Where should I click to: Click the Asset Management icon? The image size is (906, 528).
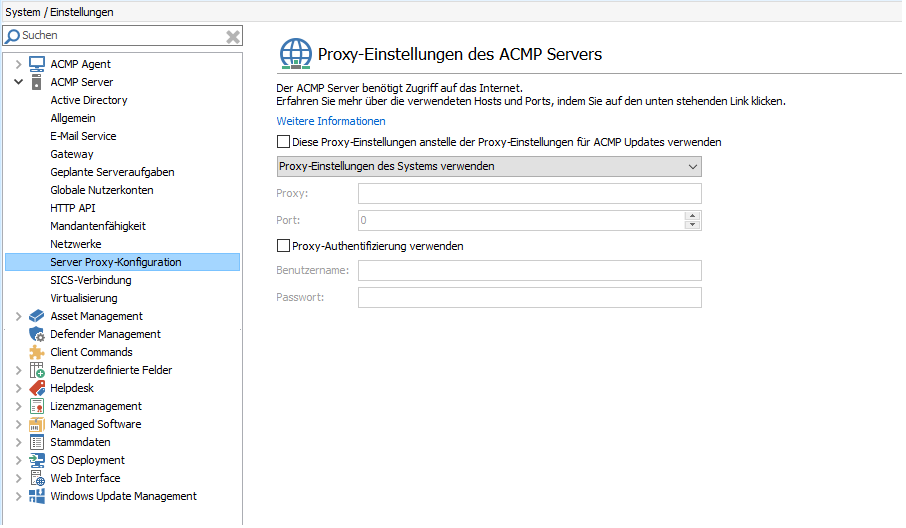(36, 316)
